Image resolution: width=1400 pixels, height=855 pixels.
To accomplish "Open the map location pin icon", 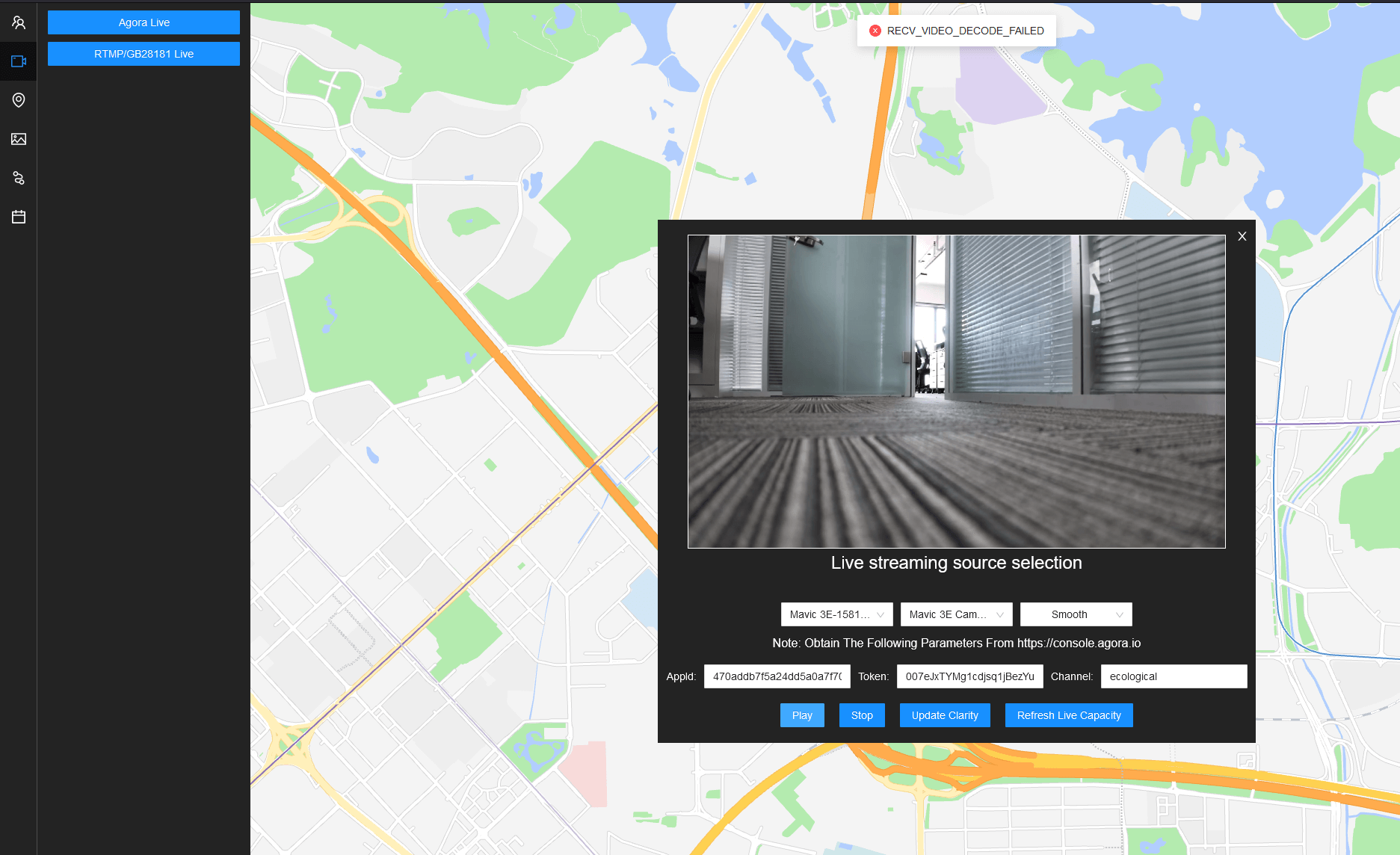I will [x=19, y=100].
